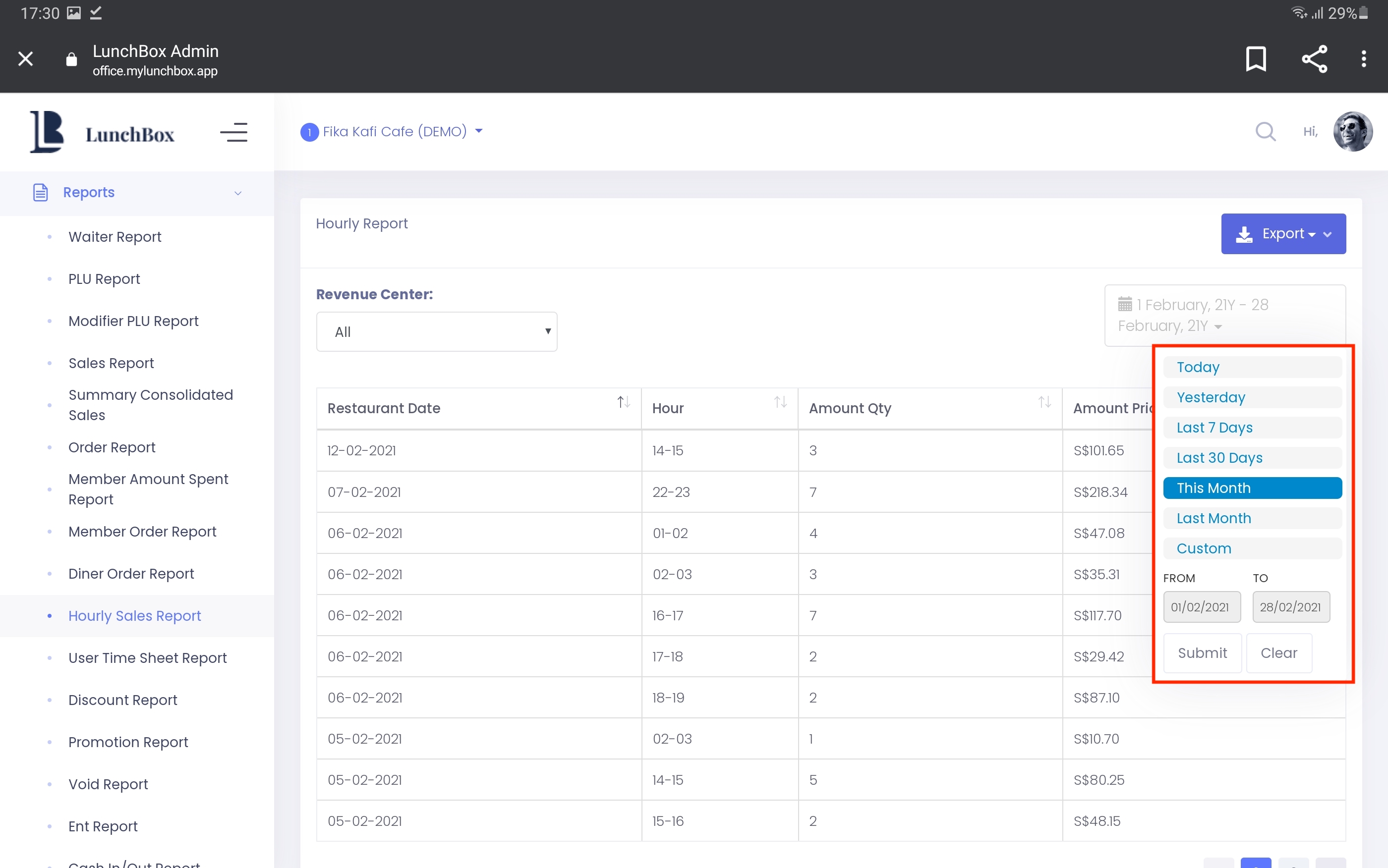1388x868 pixels.
Task: Open the browser three-dot overflow menu
Action: pos(1363,58)
